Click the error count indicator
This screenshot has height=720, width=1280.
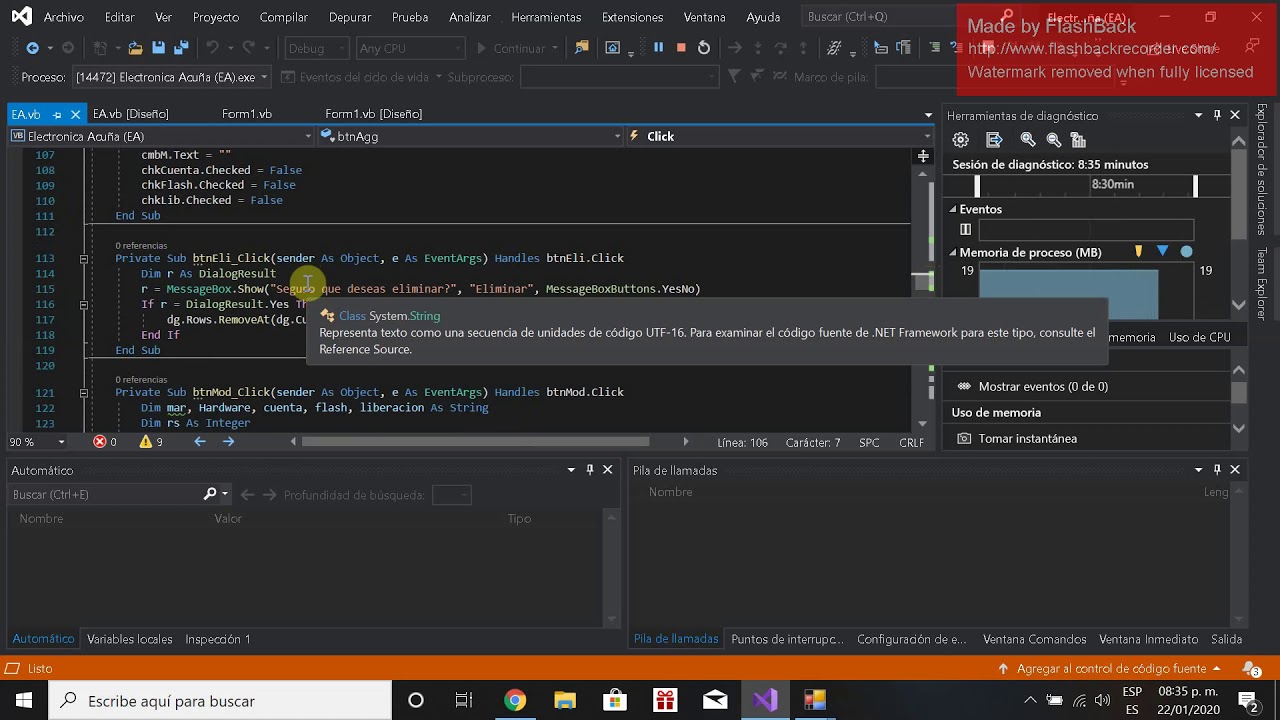click(105, 442)
